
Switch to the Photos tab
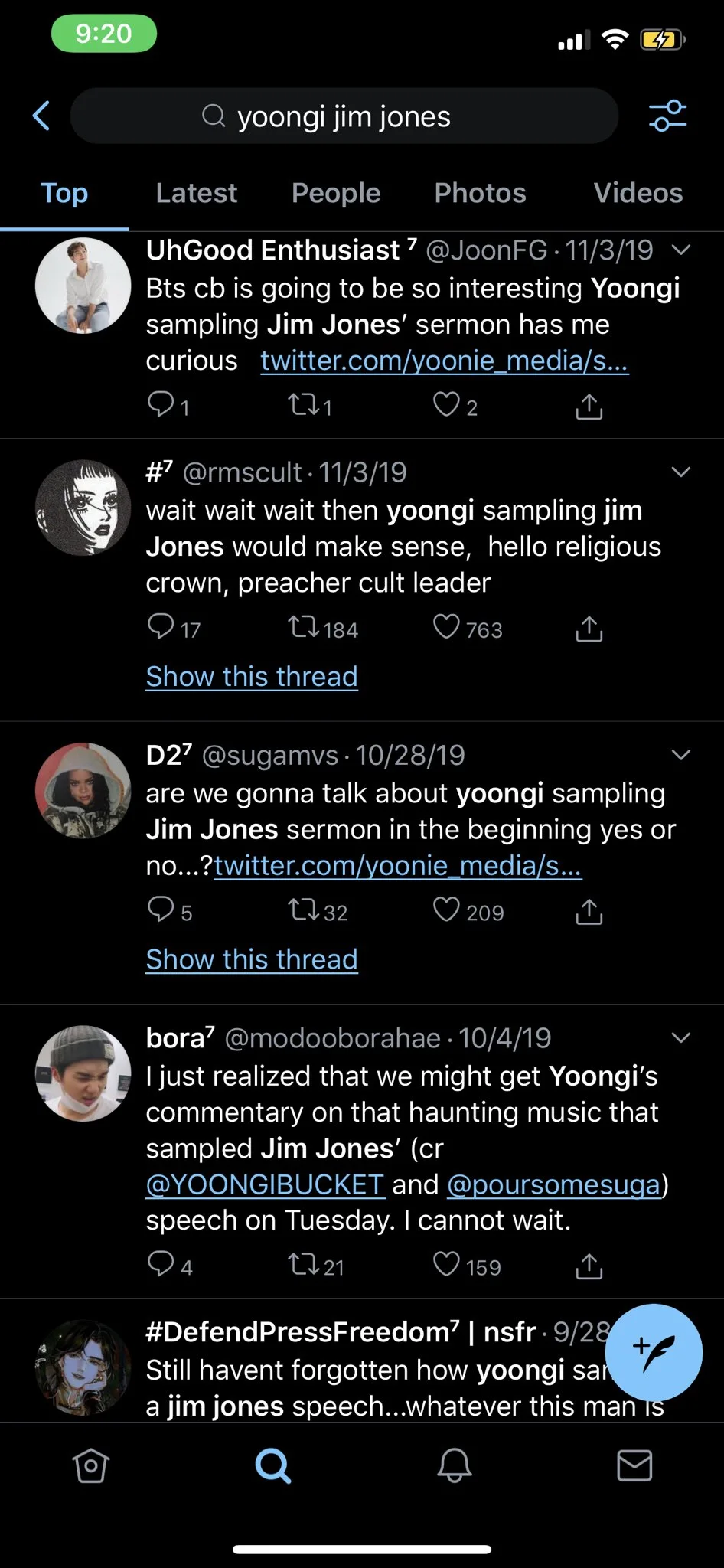click(x=480, y=193)
